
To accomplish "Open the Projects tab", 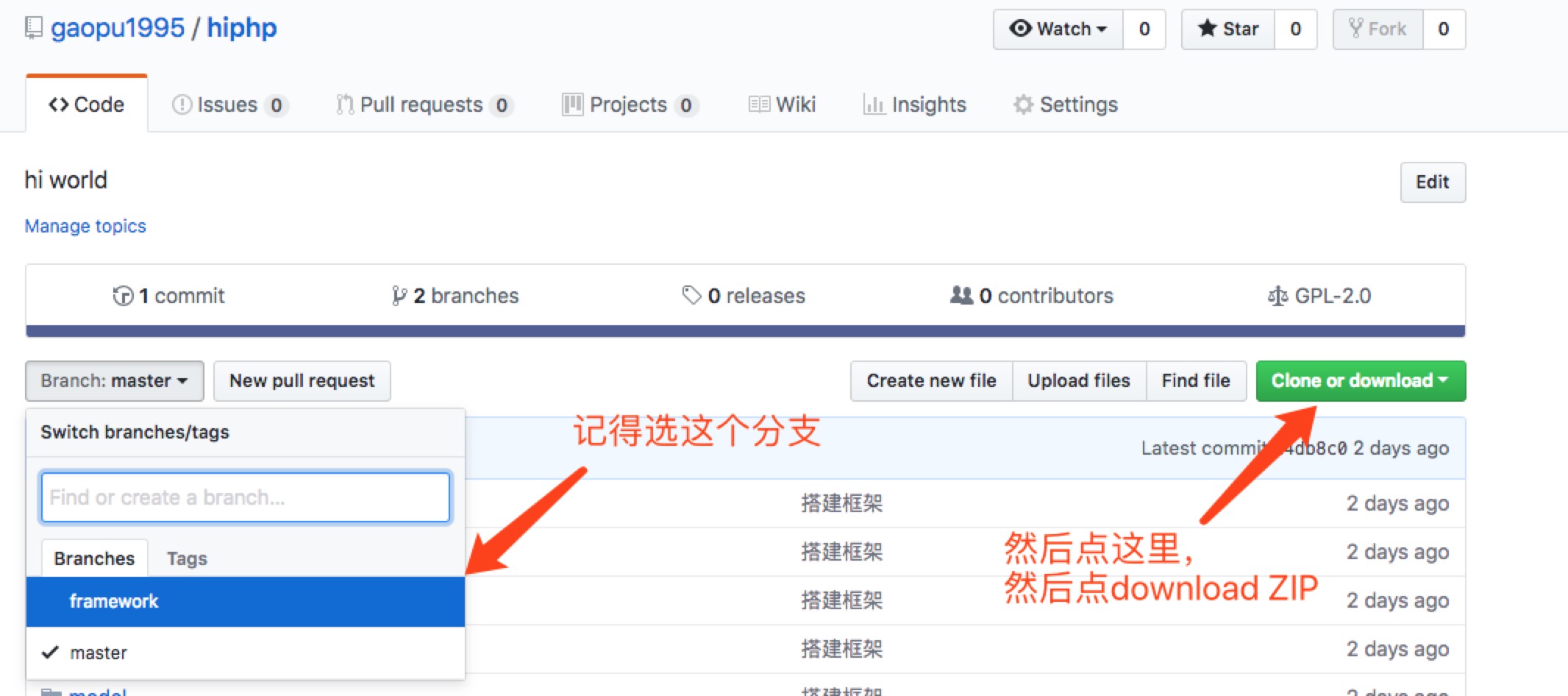I will coord(630,105).
